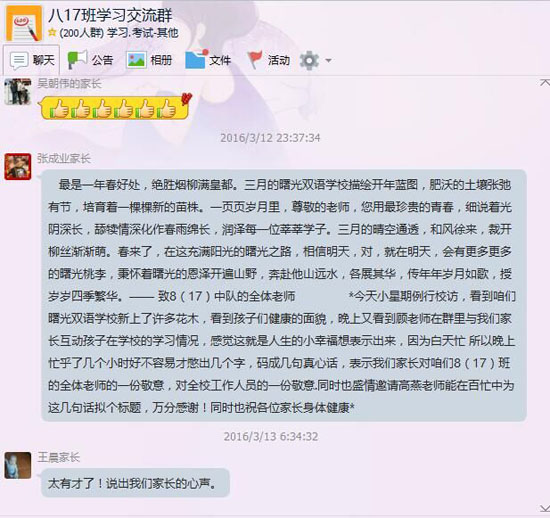The width and height of the screenshot is (550, 518).
Task: Click the sender name 张成业家长
Action: point(64,158)
